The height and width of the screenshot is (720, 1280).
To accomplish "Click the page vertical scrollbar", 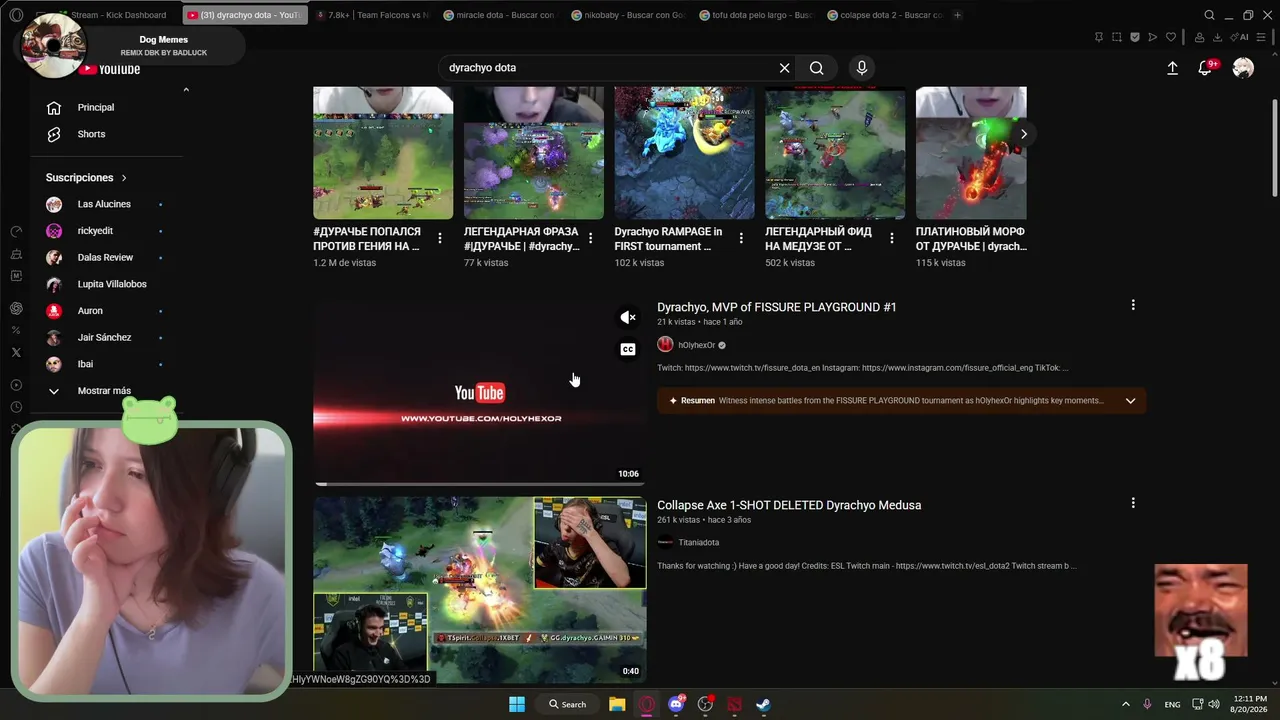I will [x=1274, y=148].
